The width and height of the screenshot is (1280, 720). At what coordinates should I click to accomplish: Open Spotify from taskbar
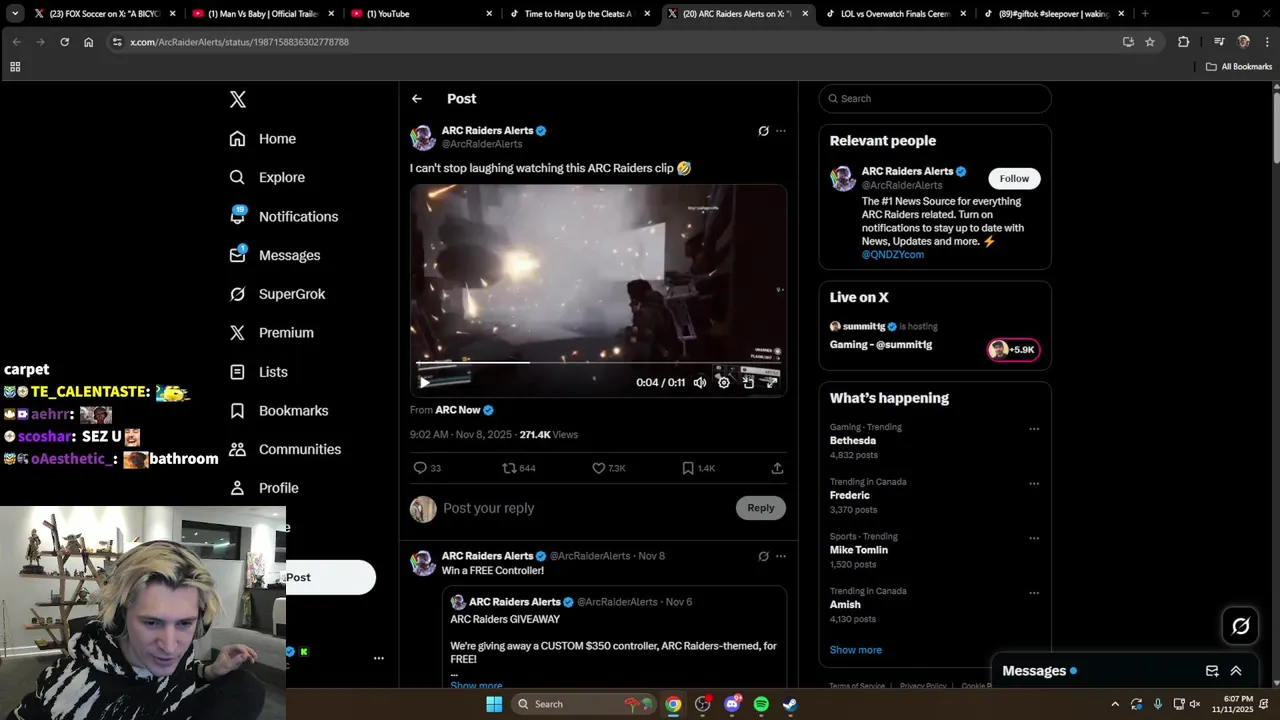tap(761, 704)
